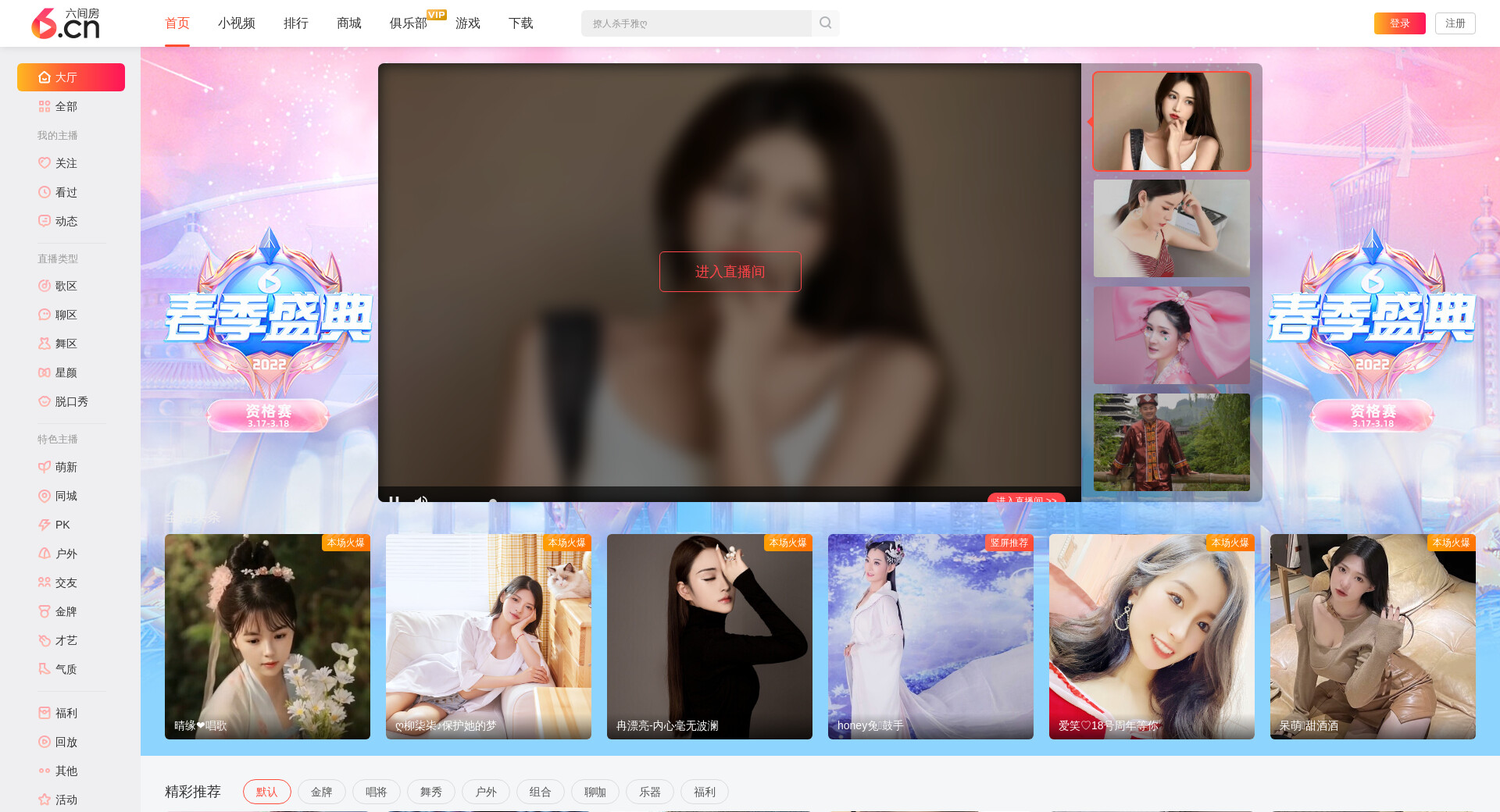
Task: Open the 福利 gift icon entry
Action: [x=45, y=713]
